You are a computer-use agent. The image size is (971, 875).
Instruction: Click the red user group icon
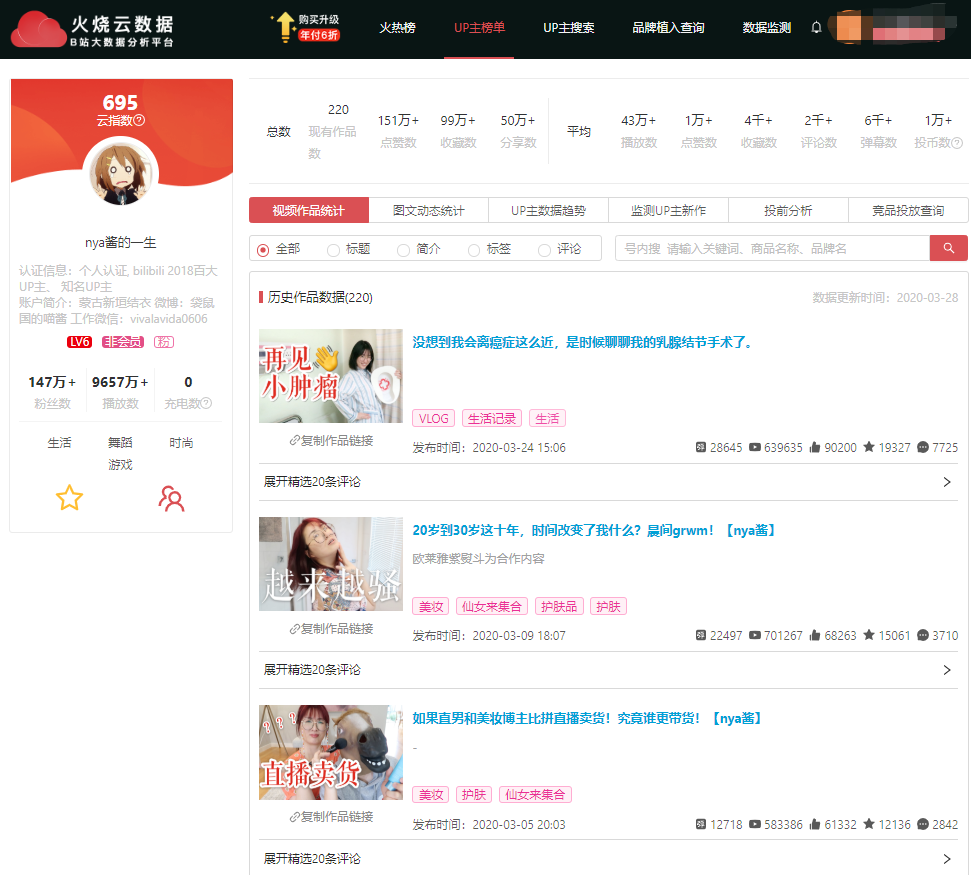click(x=172, y=498)
